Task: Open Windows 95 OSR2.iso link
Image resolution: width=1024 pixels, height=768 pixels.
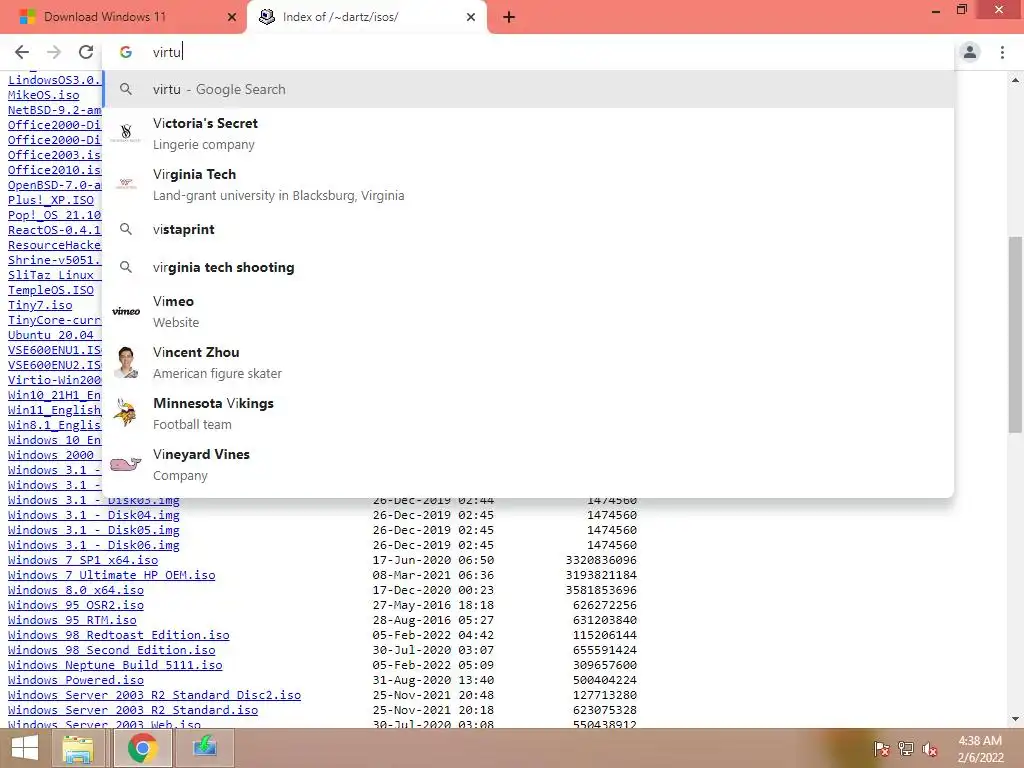Action: point(76,605)
